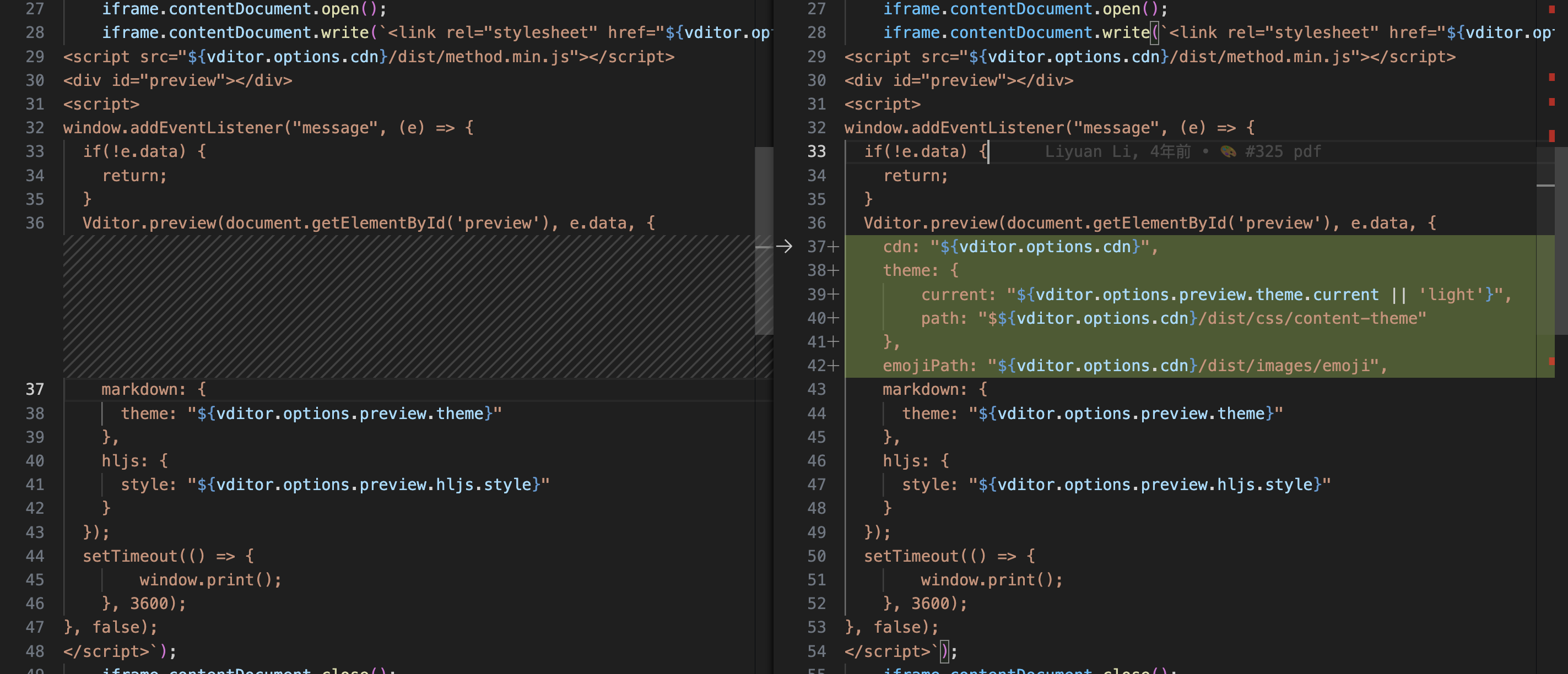Click the top red marker in overview ruler
This screenshot has width=1568, height=674.
click(1551, 9)
